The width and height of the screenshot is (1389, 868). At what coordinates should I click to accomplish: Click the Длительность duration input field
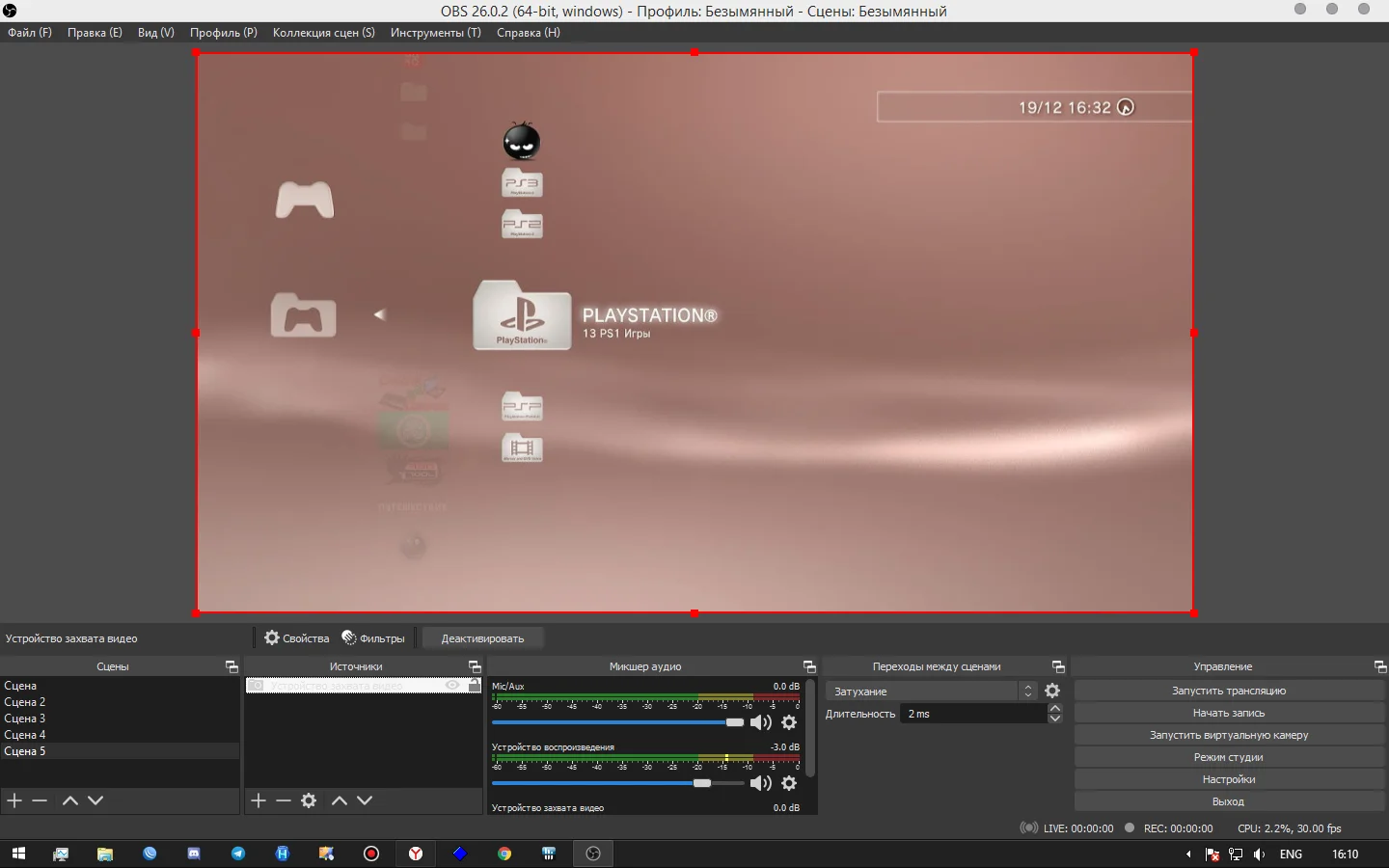click(x=974, y=714)
